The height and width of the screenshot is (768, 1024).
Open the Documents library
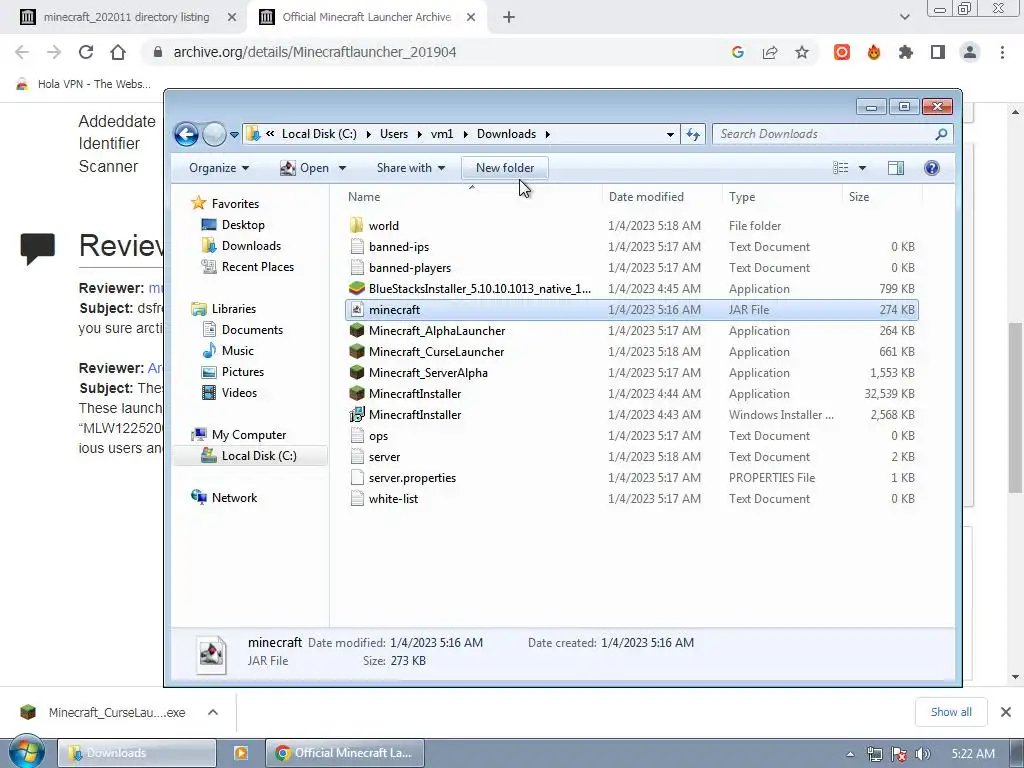pyautogui.click(x=252, y=330)
